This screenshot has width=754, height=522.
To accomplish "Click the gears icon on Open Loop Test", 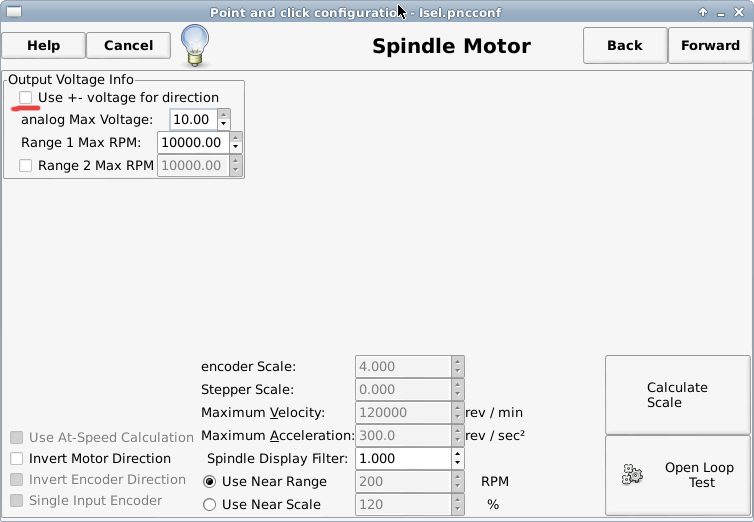I will tap(632, 474).
